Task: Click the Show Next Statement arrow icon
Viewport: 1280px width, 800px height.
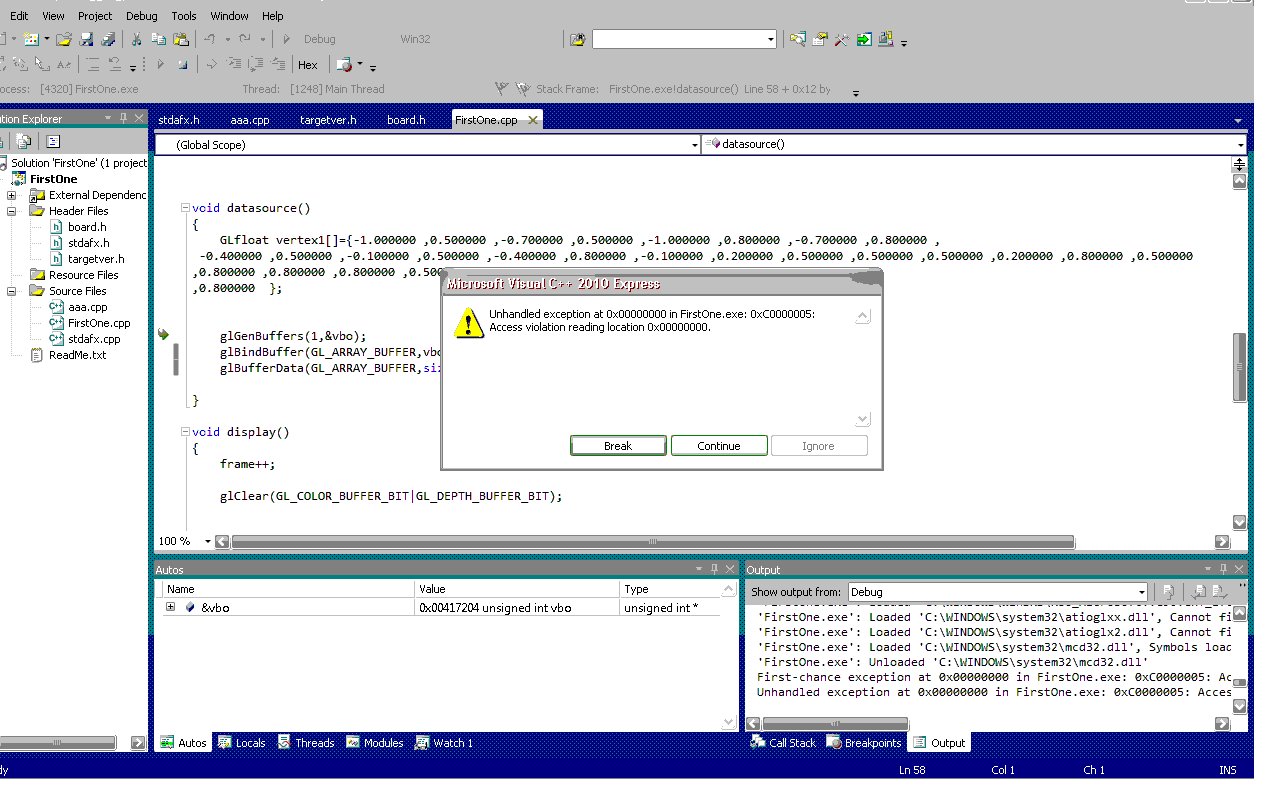Action: tap(211, 64)
